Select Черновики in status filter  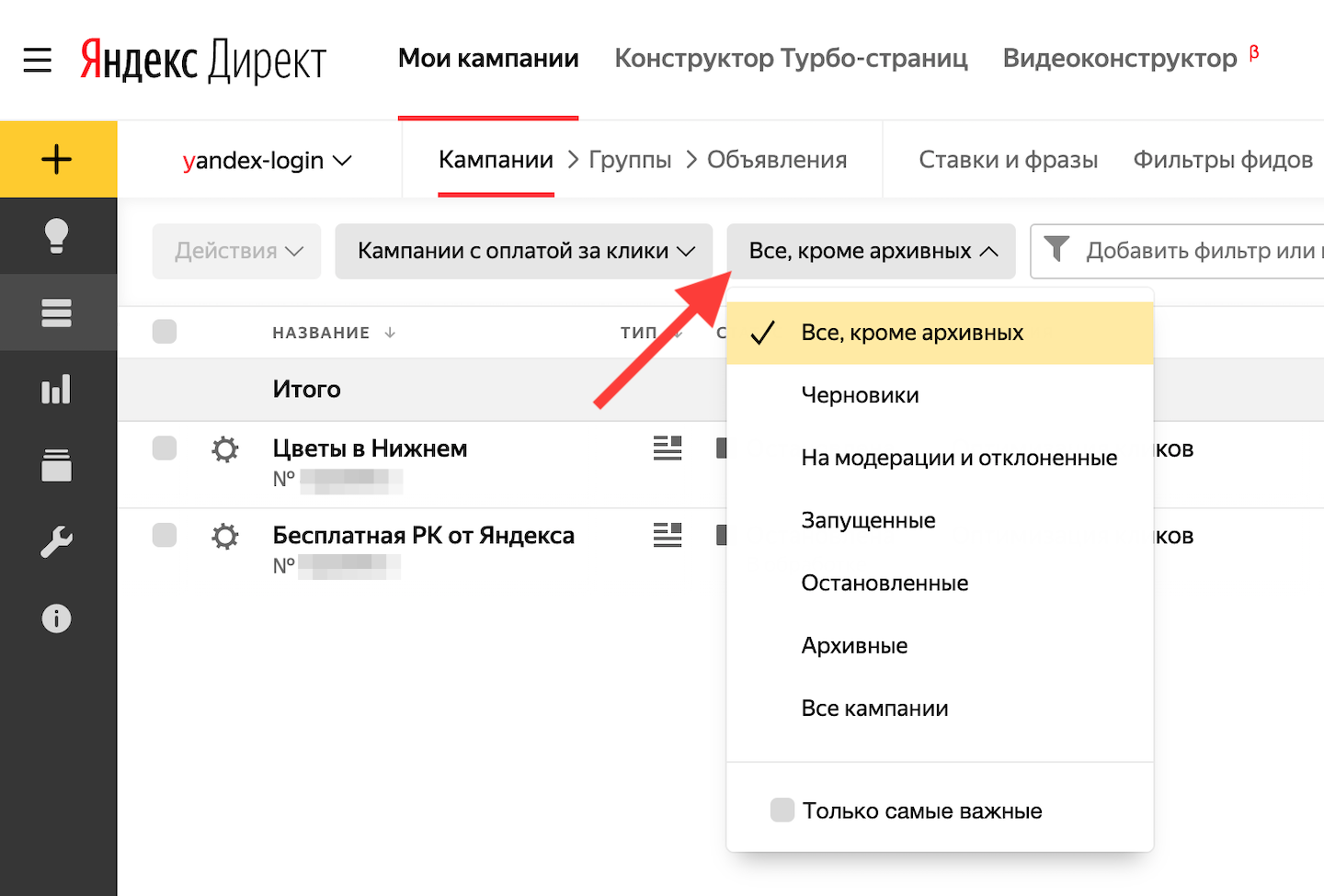click(x=940, y=395)
